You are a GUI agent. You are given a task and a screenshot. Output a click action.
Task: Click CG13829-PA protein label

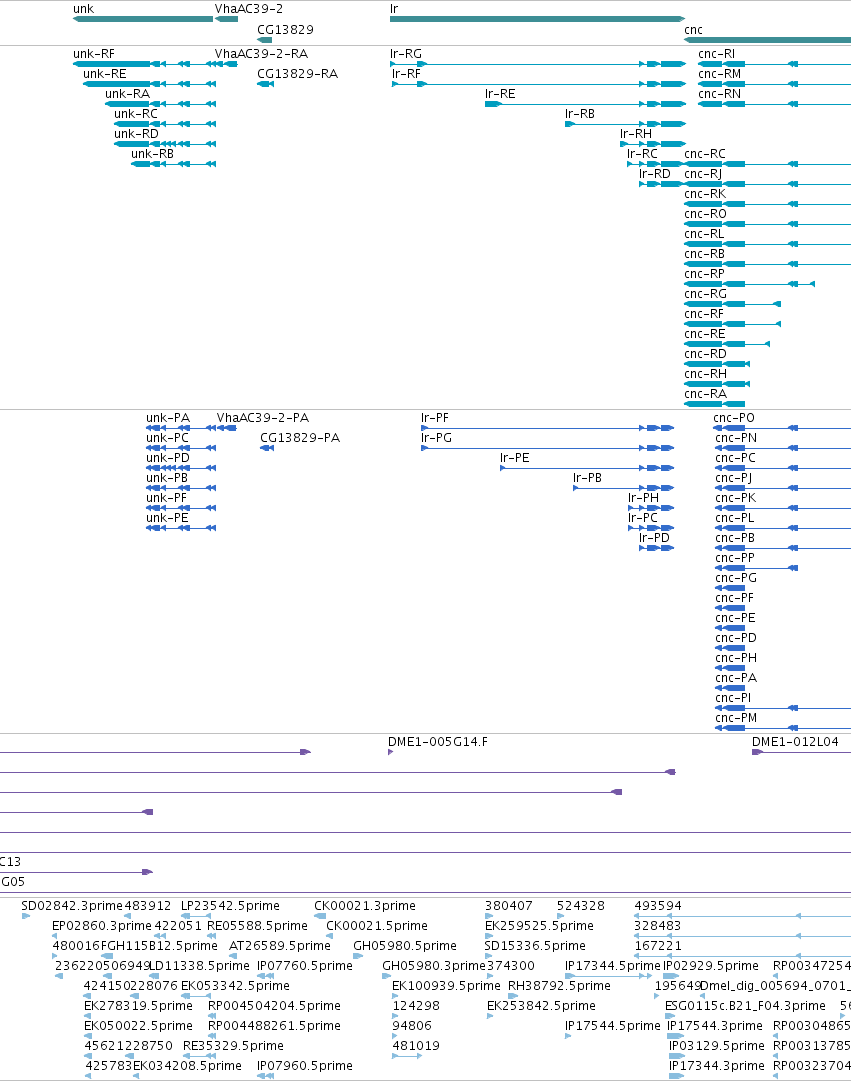[x=300, y=438]
